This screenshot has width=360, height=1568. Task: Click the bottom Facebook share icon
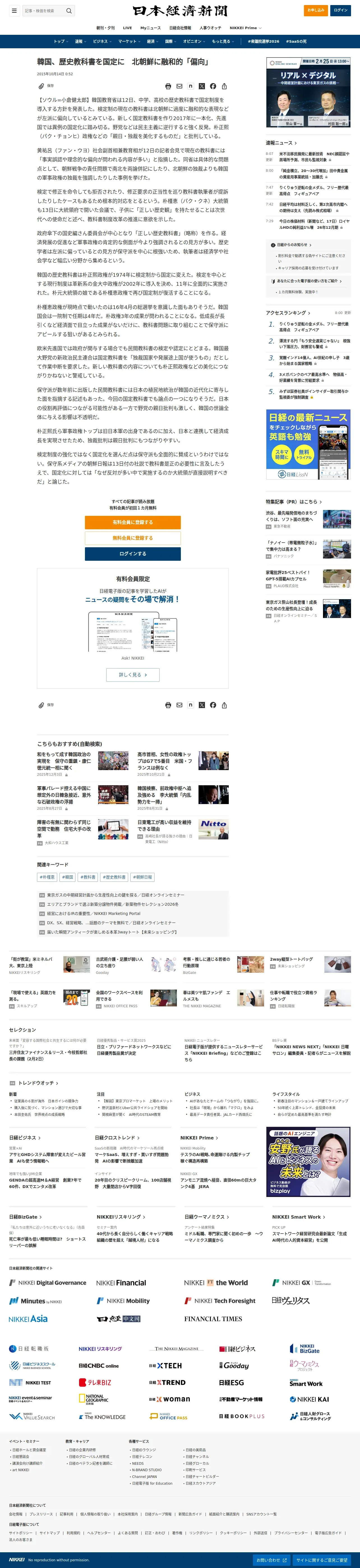(x=213, y=706)
